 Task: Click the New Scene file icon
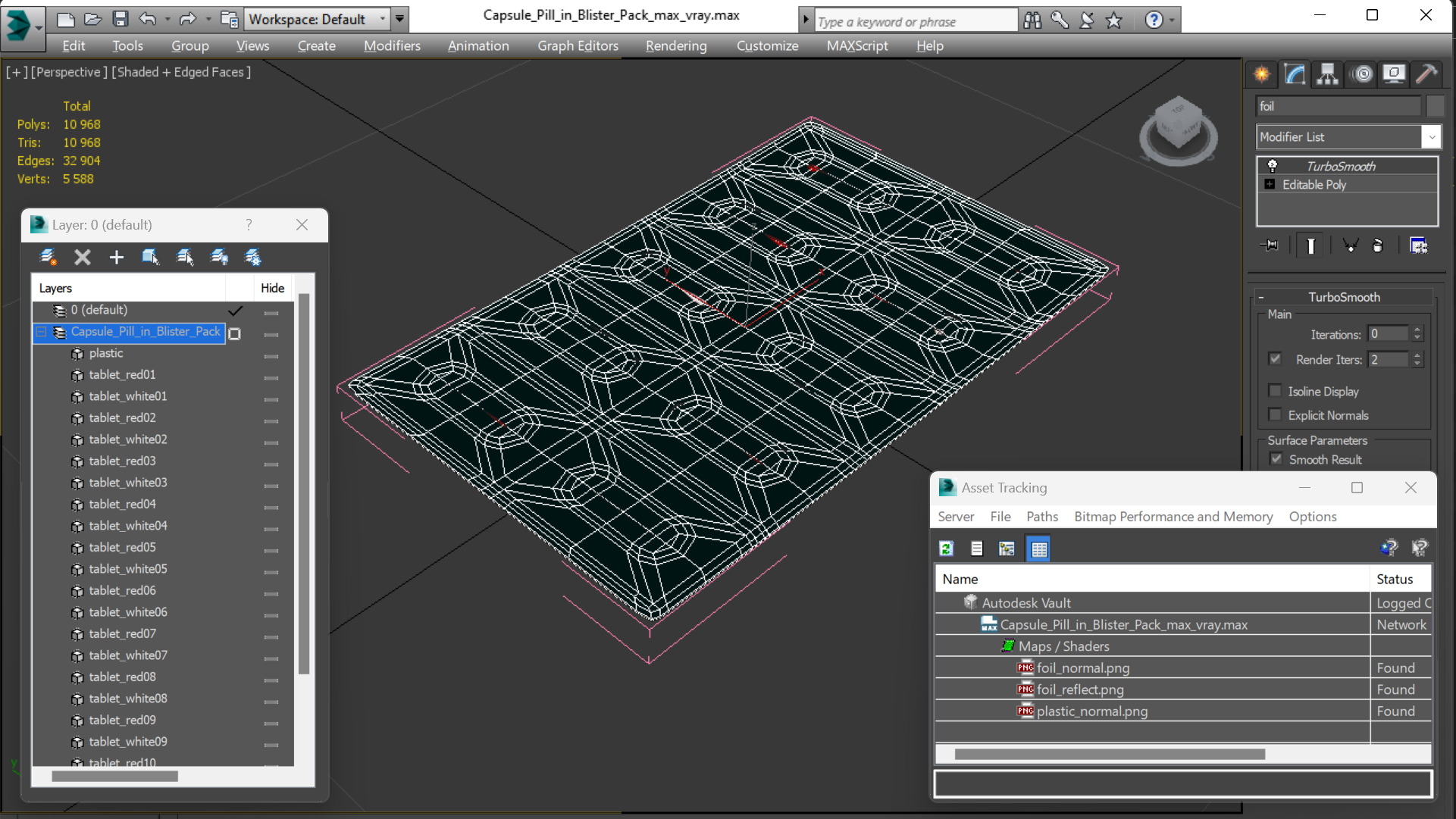(66, 19)
